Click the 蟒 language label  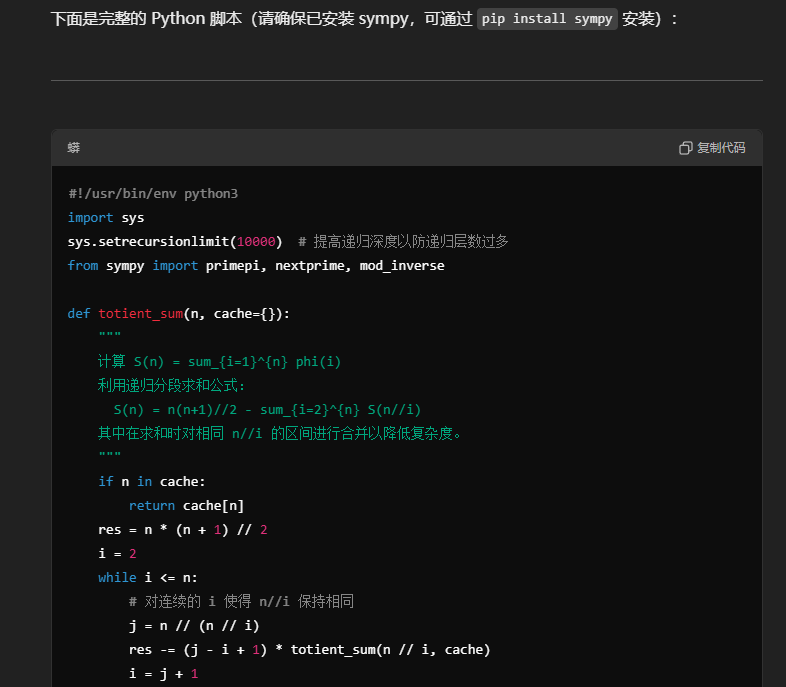74,148
